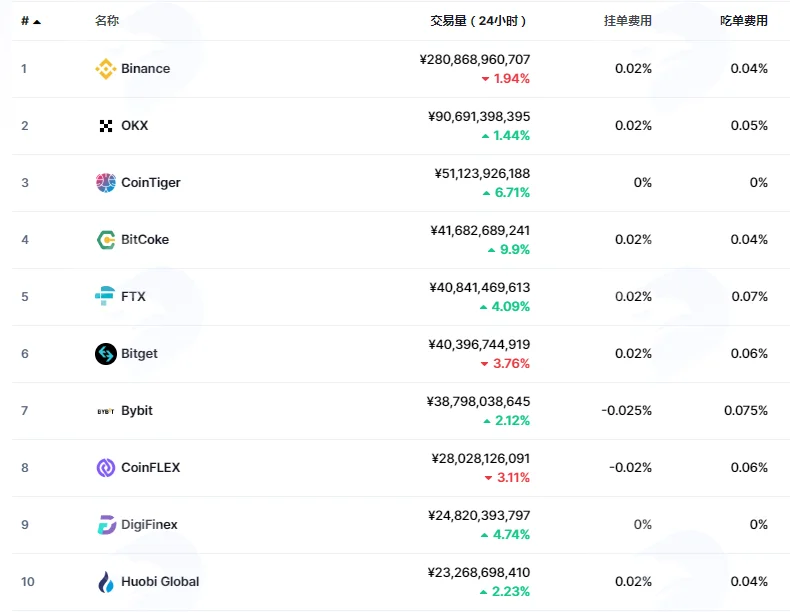
Task: Sort by the 名称 column header
Action: tap(107, 21)
